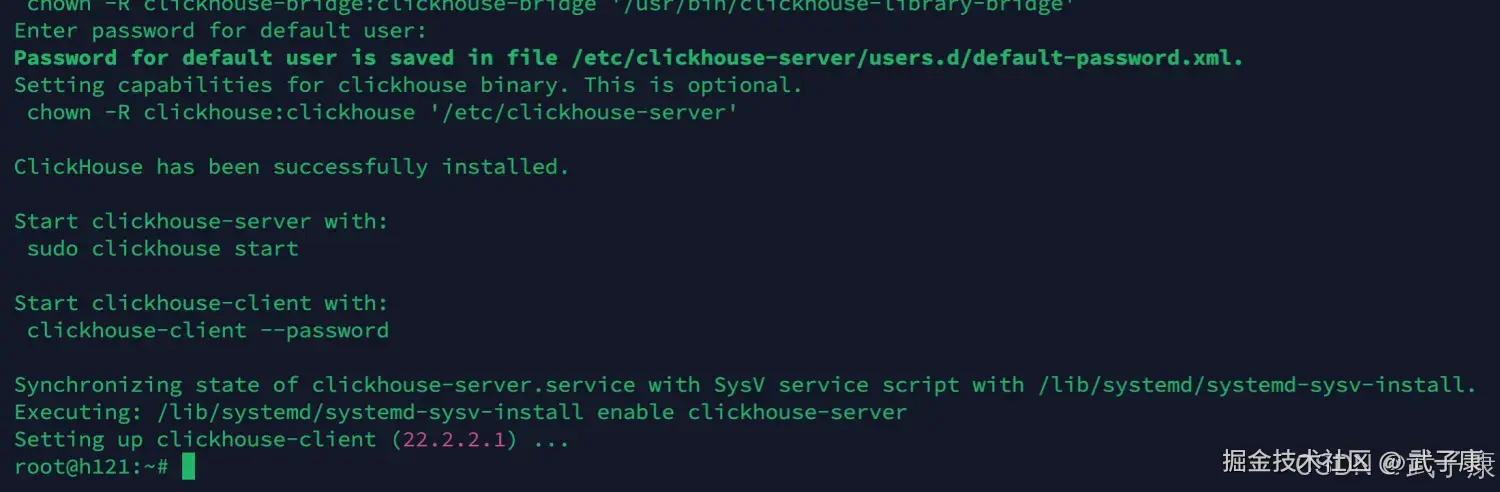Click the bold "Password for default user is saved" text
Image resolution: width=1500 pixels, height=492 pixels.
(233, 58)
